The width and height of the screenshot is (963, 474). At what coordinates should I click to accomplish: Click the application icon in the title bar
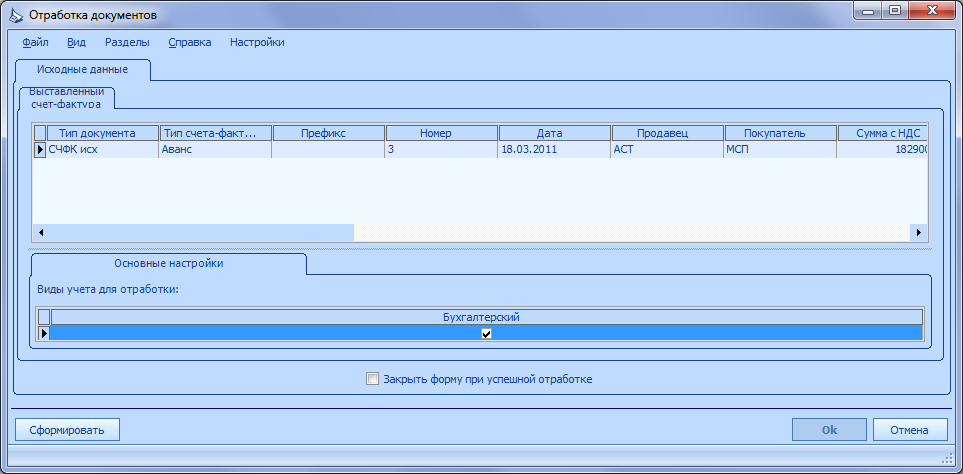(15, 15)
